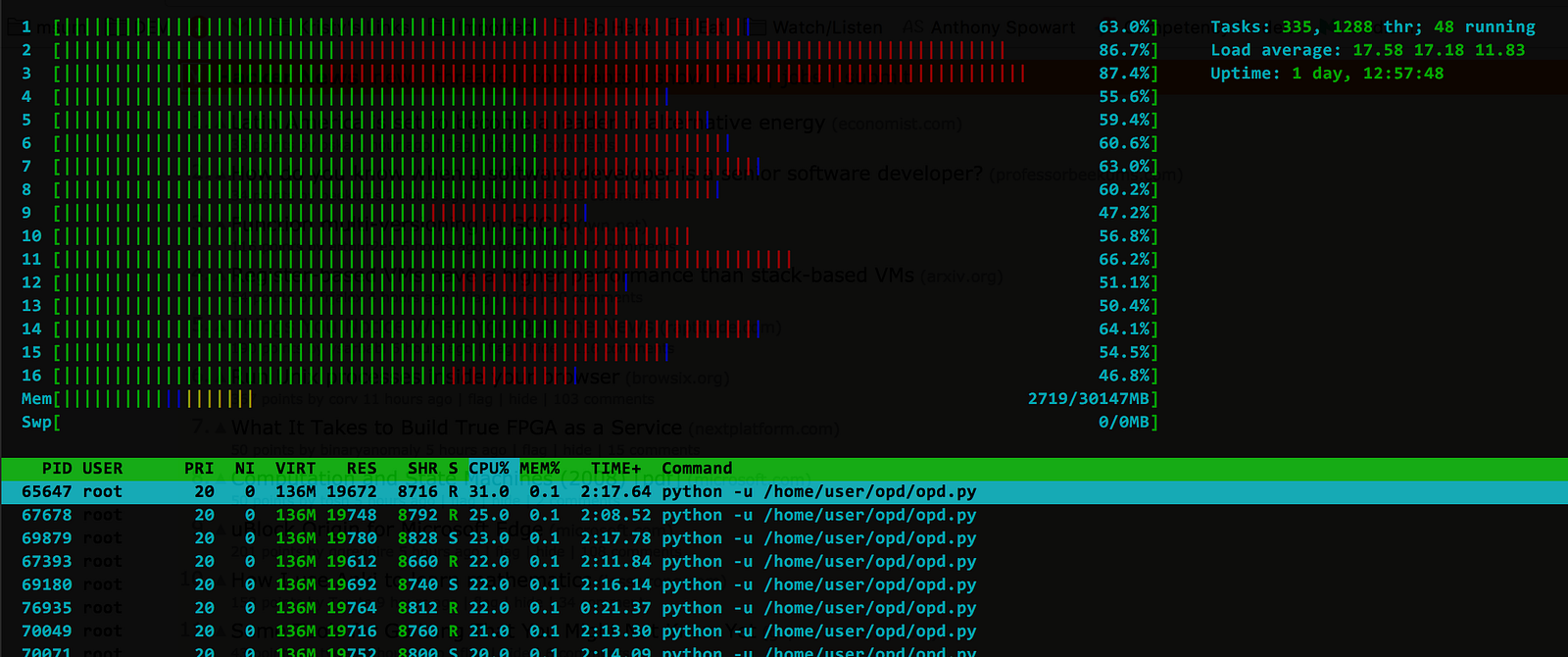Click CPU 12 meter showing 51.1%
This screenshot has height=657, width=1568.
(x=590, y=282)
